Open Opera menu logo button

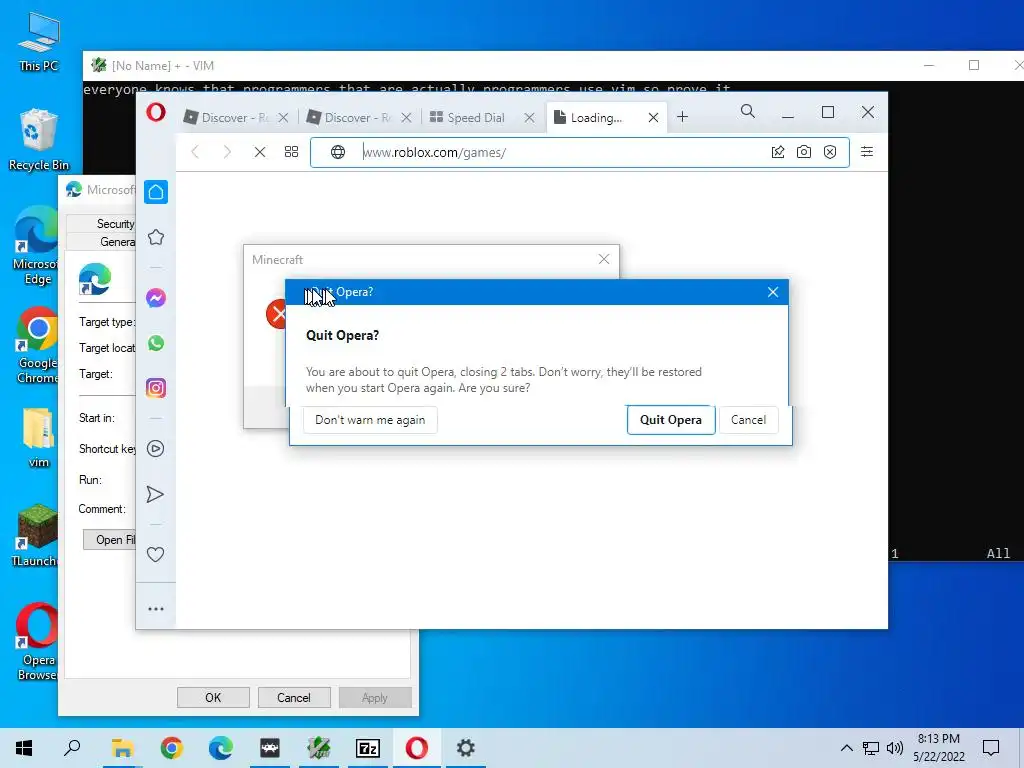pyautogui.click(x=155, y=113)
